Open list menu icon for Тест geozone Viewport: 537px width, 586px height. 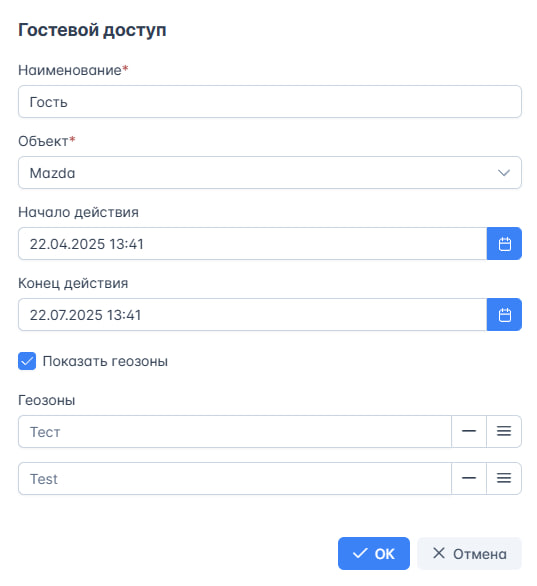point(504,431)
